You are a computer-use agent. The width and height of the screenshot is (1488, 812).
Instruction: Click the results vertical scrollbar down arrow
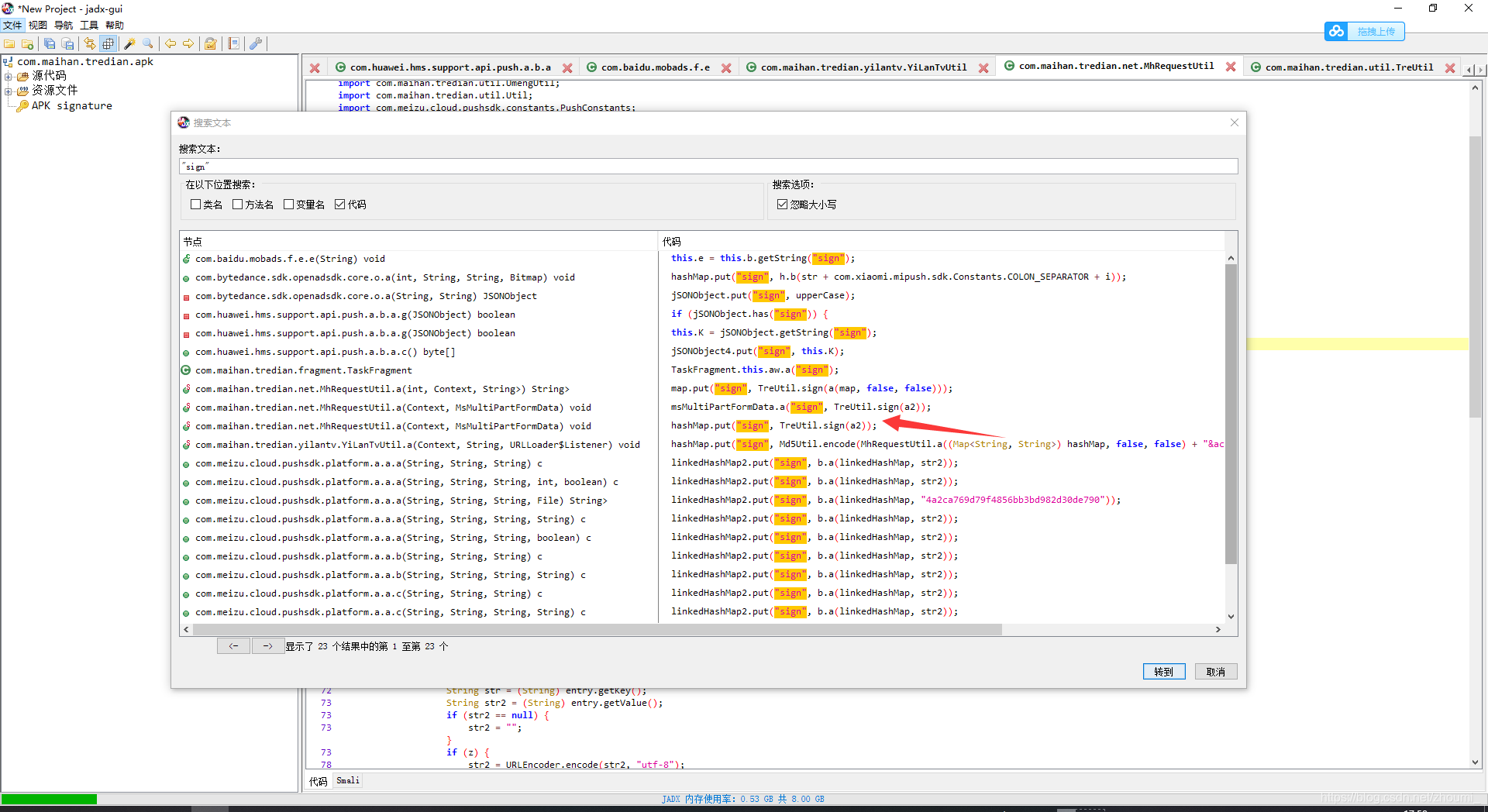pos(1231,616)
